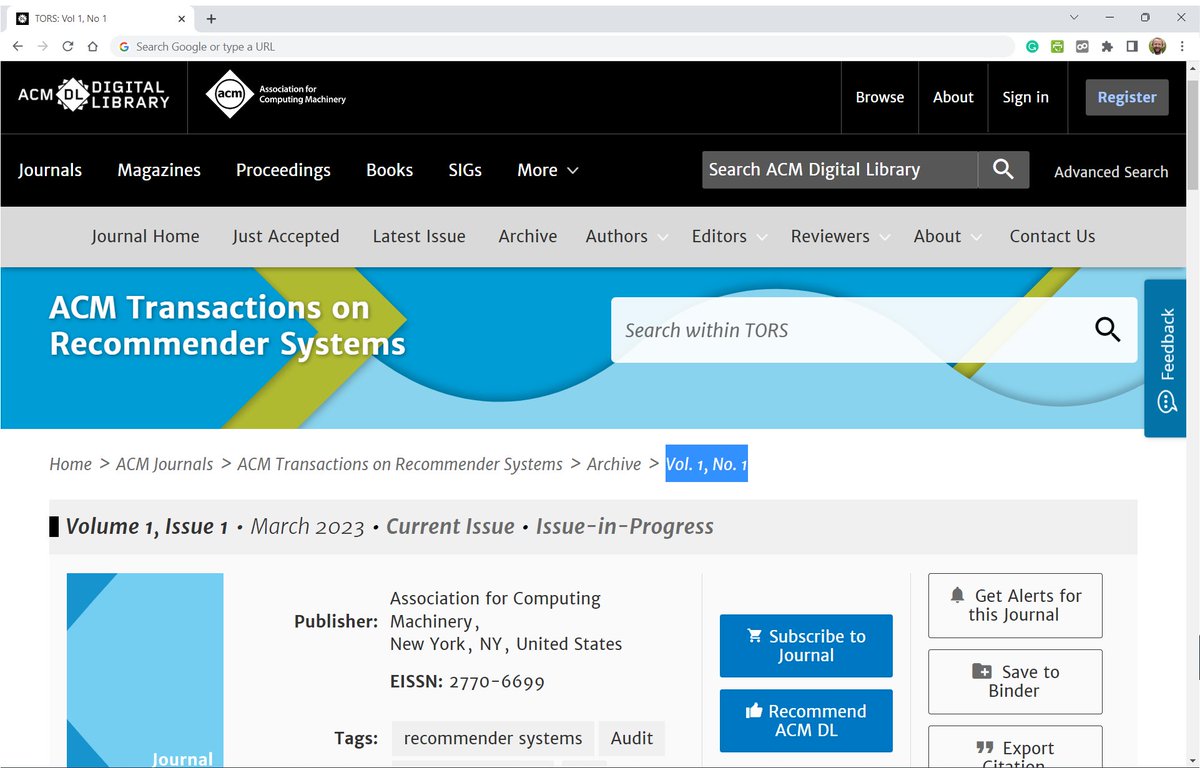The height and width of the screenshot is (768, 1200).
Task: Click the magnifier in the ACM search bar
Action: click(1003, 170)
